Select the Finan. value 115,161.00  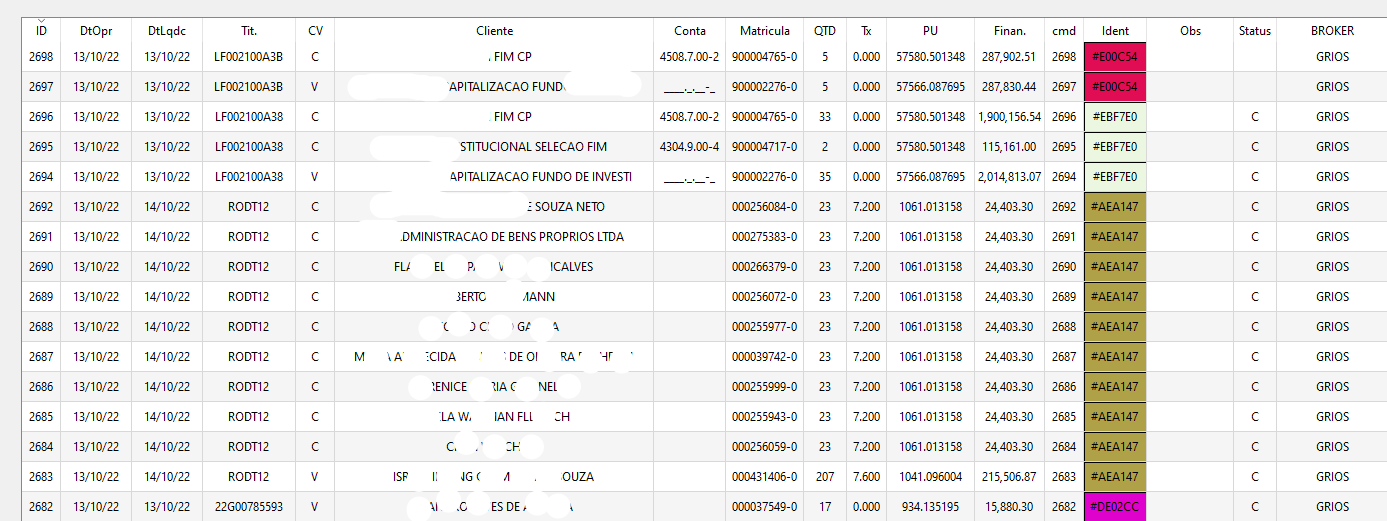1009,147
